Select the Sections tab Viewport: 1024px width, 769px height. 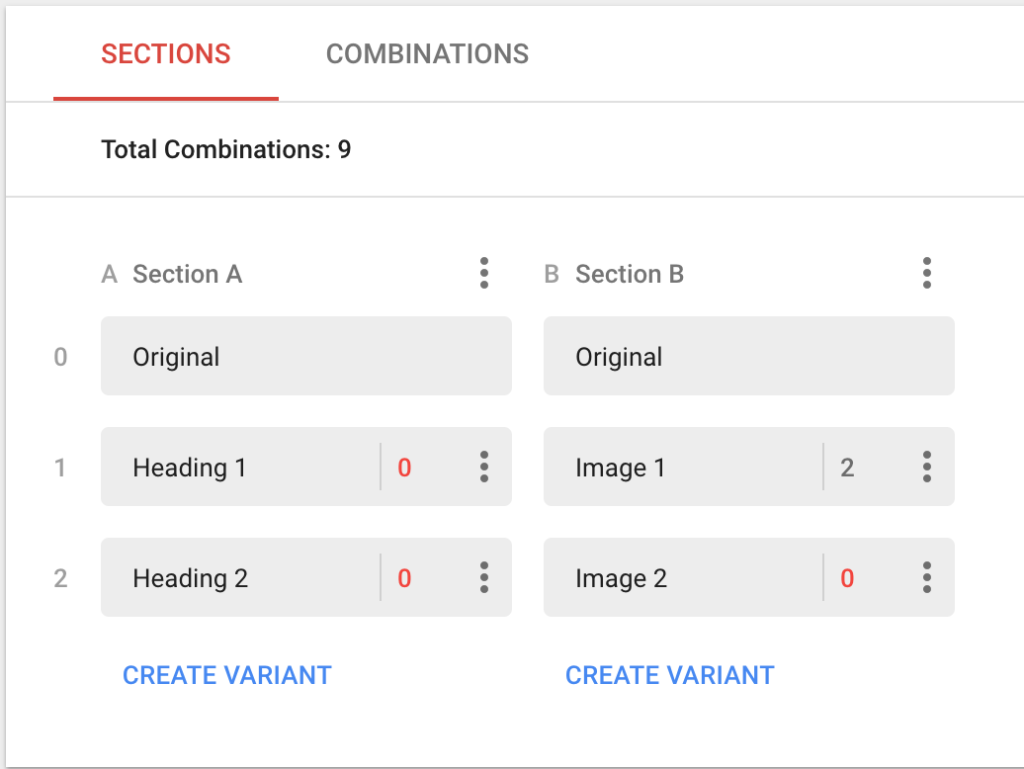click(x=166, y=54)
